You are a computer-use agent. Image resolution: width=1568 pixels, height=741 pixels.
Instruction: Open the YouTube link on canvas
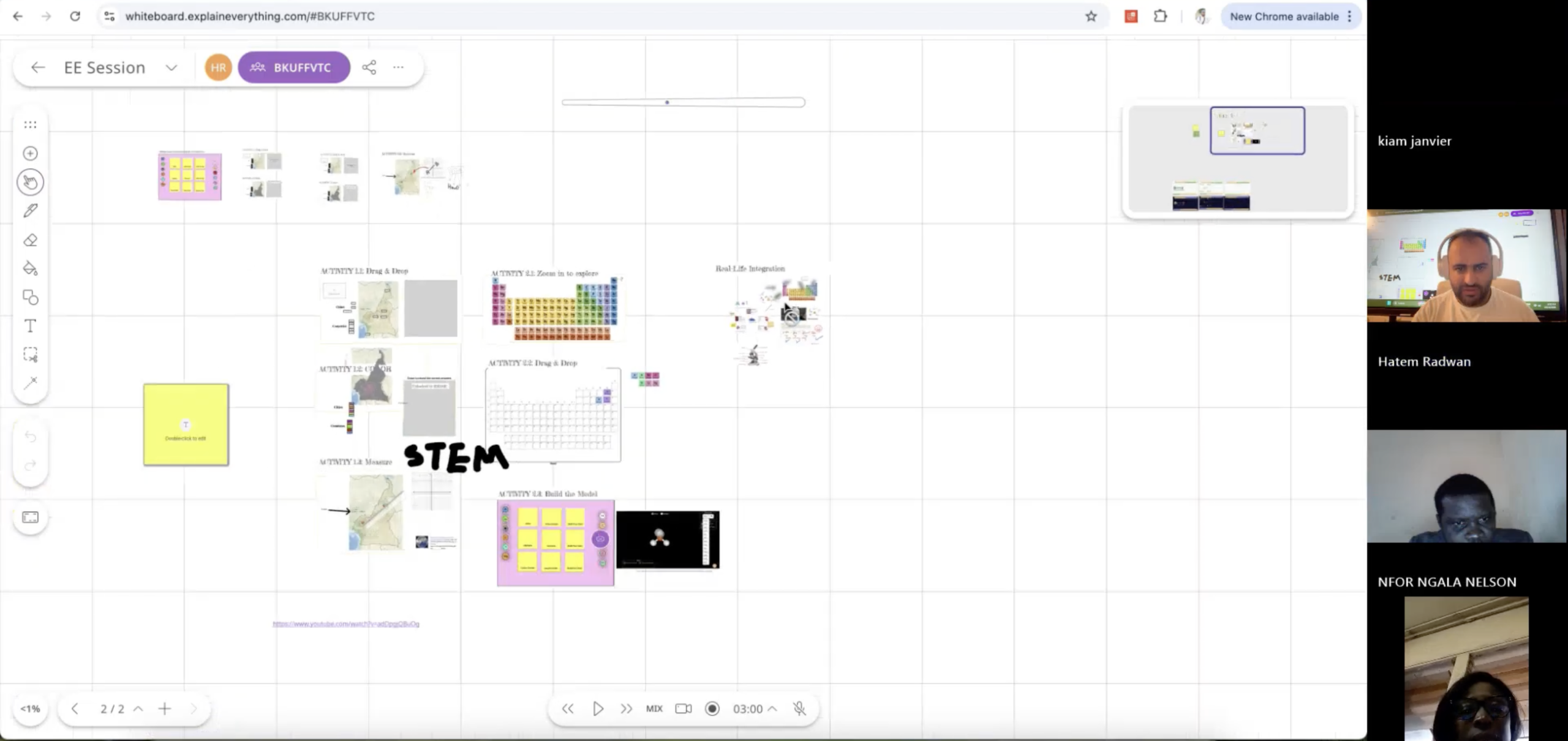[x=346, y=623]
